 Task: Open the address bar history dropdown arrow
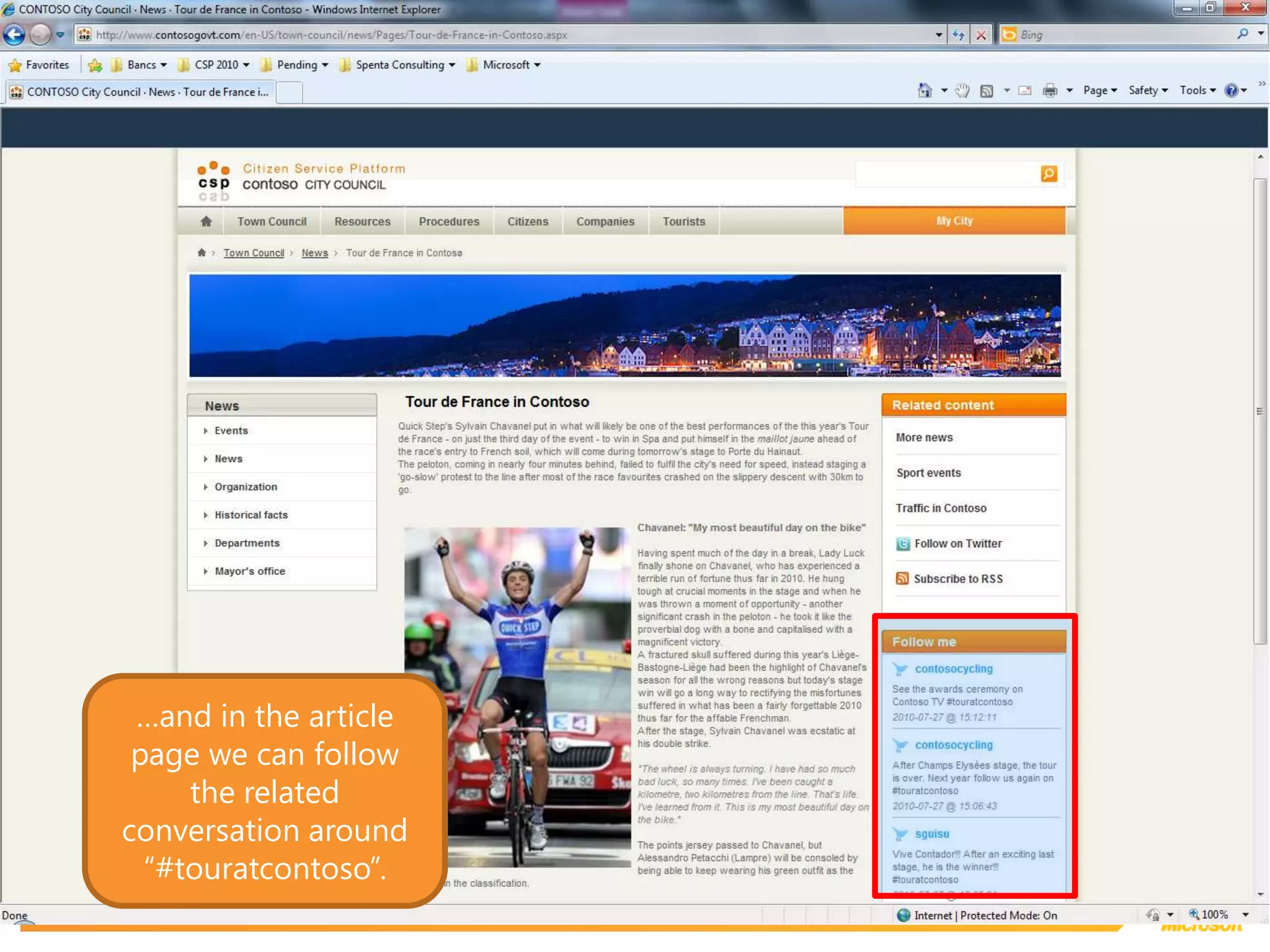click(x=939, y=35)
